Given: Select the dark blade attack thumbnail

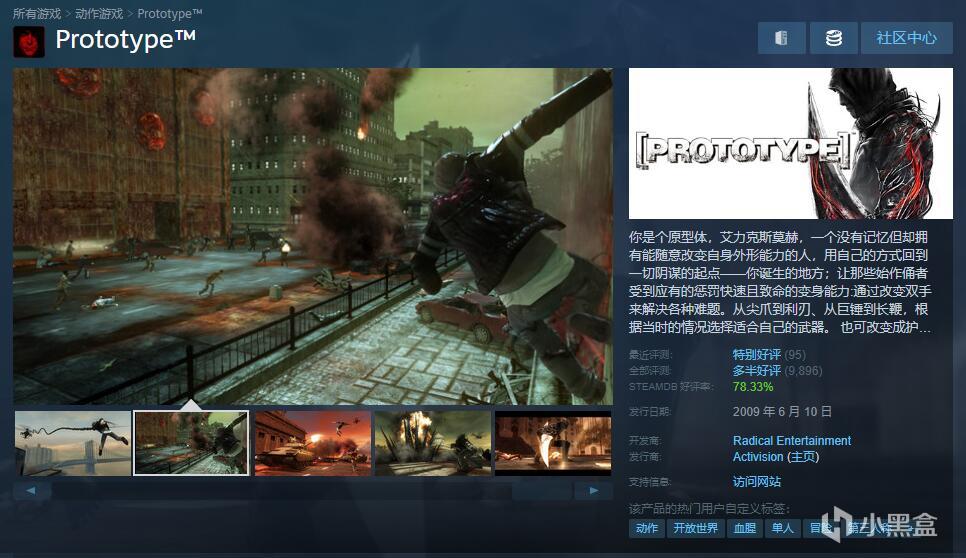Looking at the screenshot, I should 553,443.
